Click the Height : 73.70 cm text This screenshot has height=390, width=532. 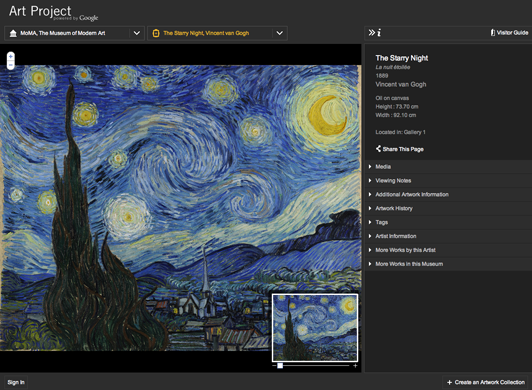click(397, 107)
